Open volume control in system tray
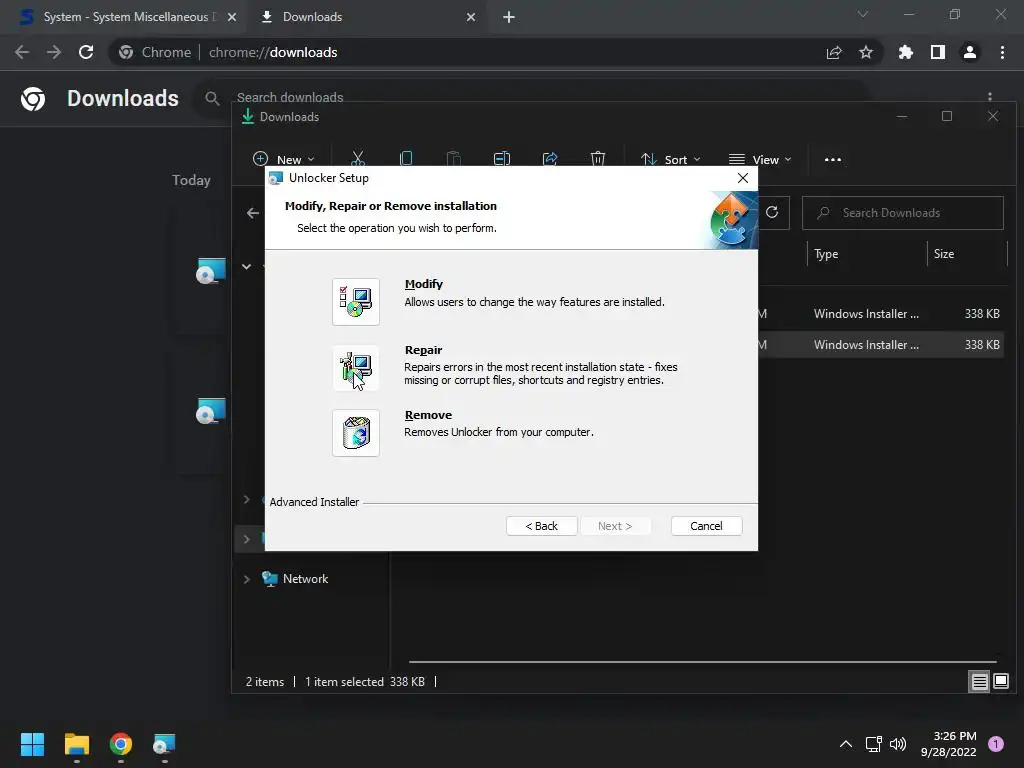 pyautogui.click(x=899, y=744)
